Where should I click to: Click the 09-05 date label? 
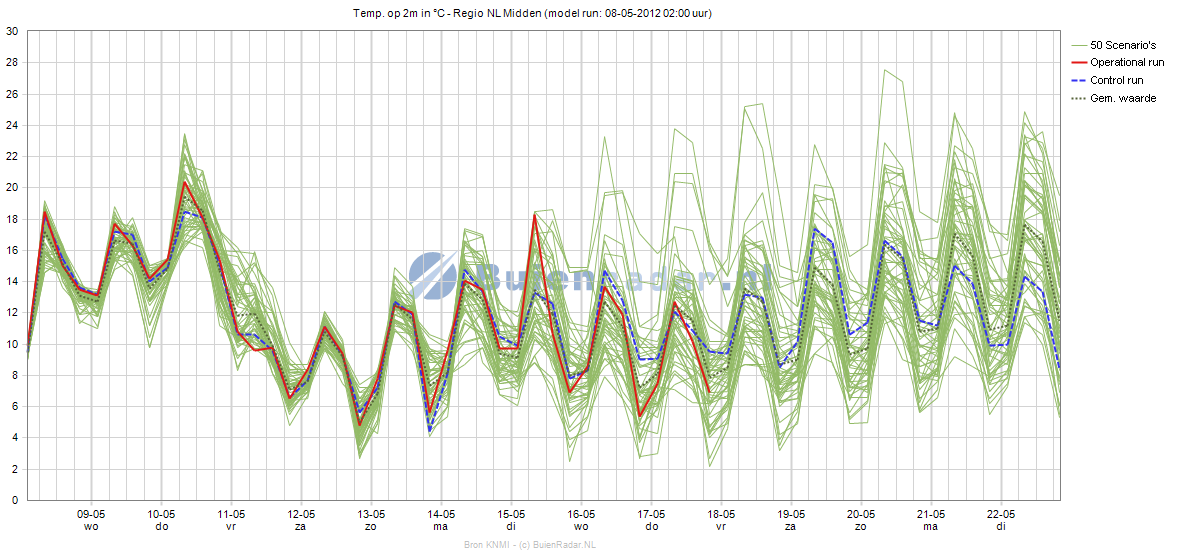(91, 515)
